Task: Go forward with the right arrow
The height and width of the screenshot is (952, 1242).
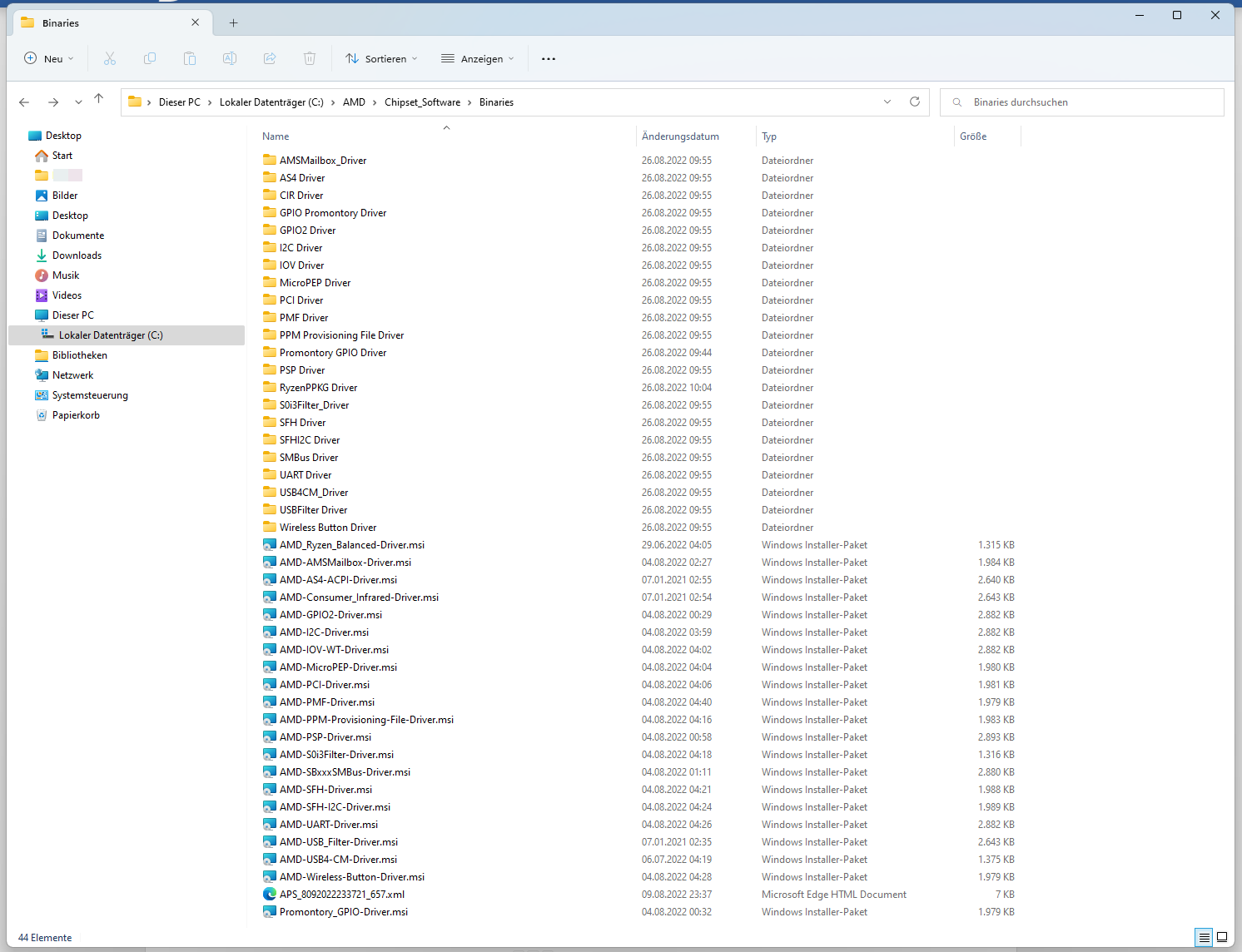Action: pyautogui.click(x=53, y=102)
